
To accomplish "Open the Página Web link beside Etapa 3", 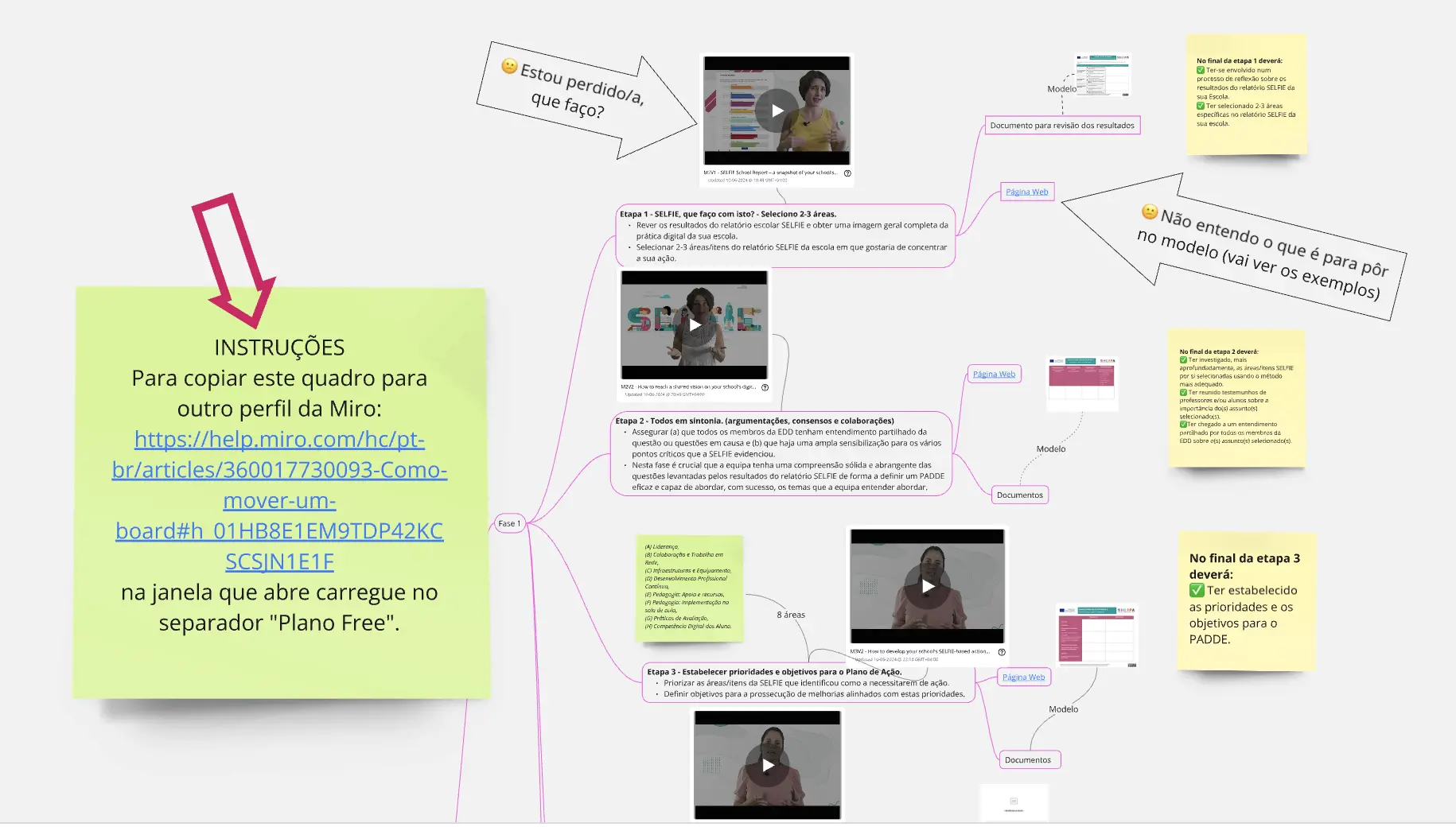I will pyautogui.click(x=1023, y=677).
